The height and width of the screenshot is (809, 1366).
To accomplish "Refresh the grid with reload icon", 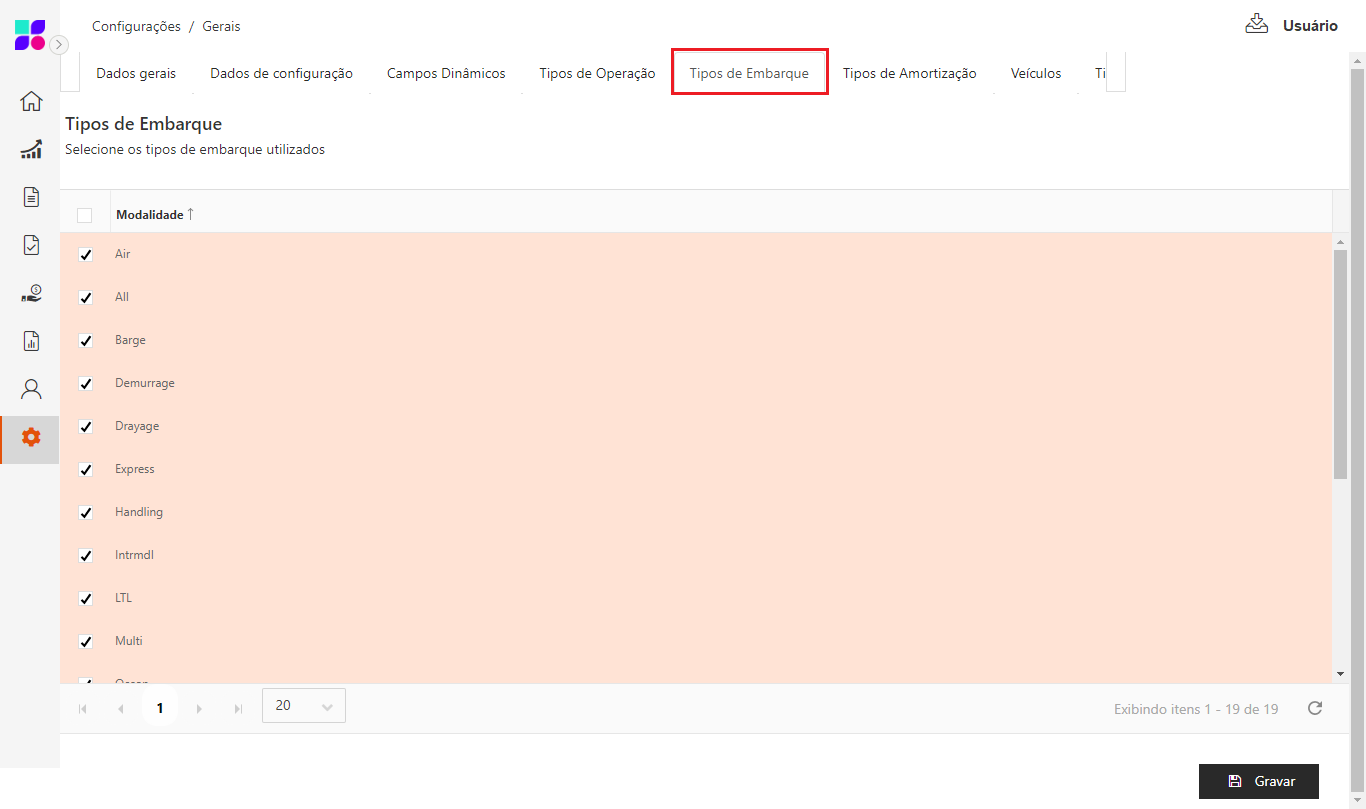I will (1315, 708).
